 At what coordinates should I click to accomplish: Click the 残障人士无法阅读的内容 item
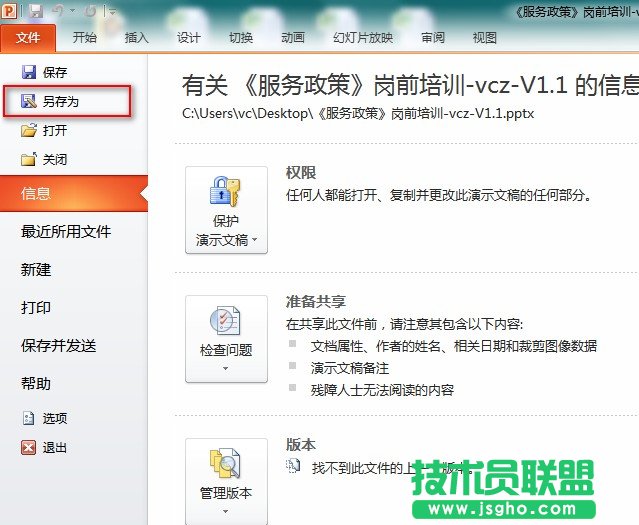382,390
